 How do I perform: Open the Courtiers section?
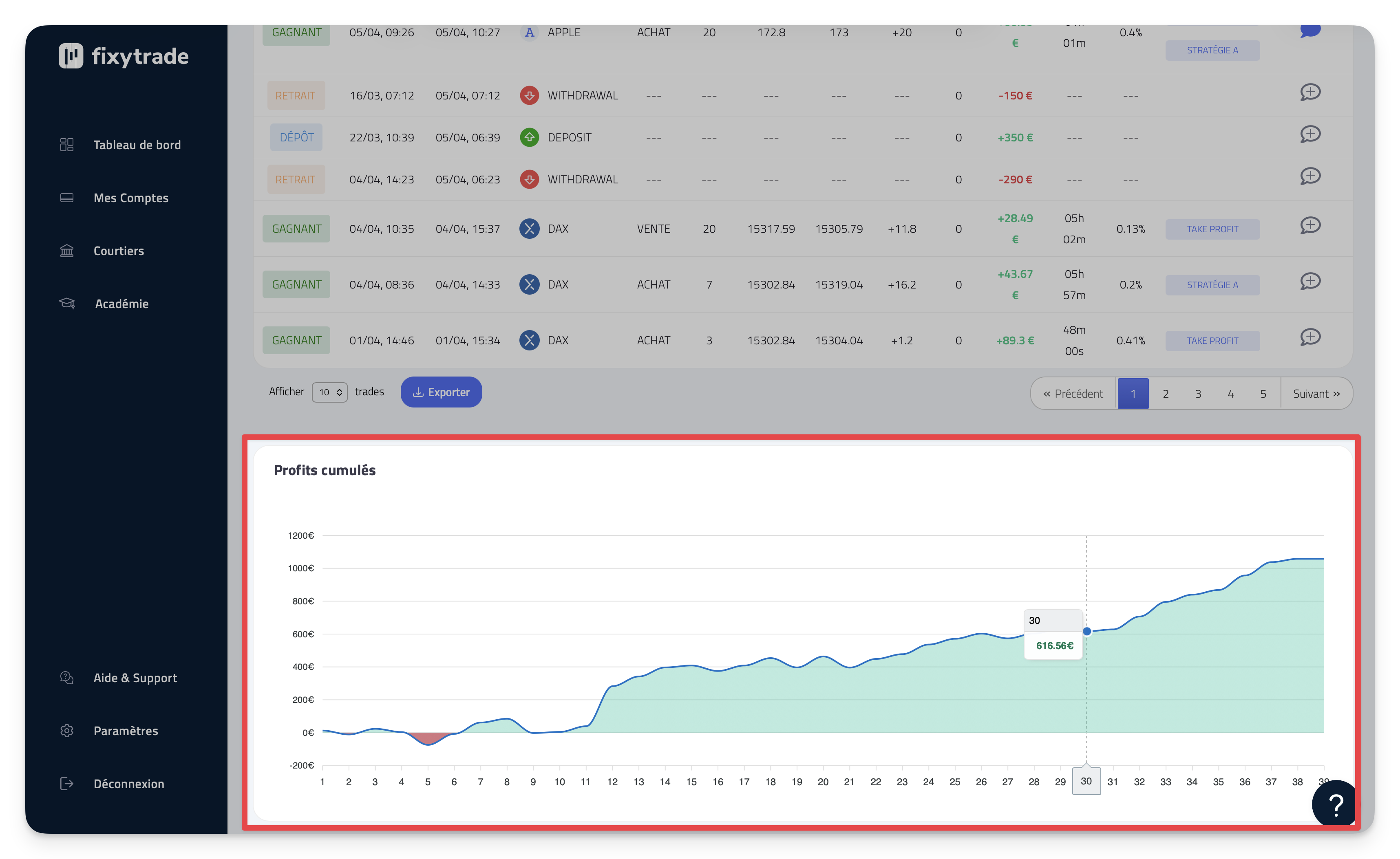[118, 251]
